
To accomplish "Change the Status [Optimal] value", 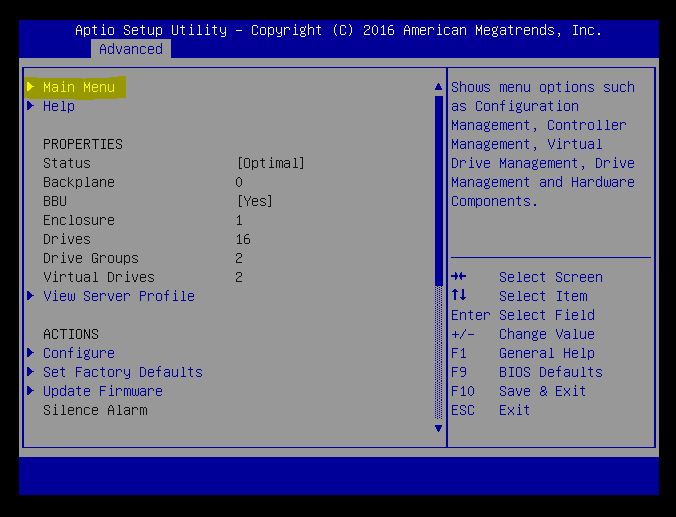I will (271, 163).
